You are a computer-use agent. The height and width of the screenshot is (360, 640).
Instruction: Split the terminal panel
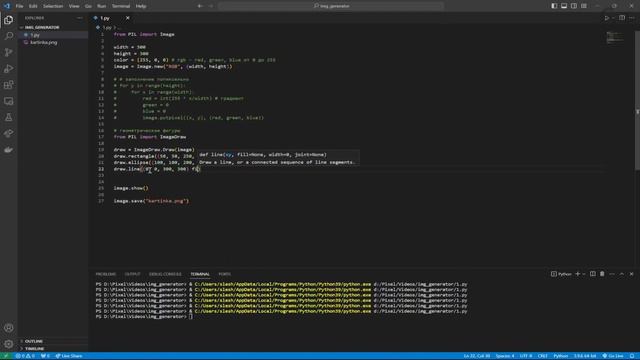[x=593, y=274]
